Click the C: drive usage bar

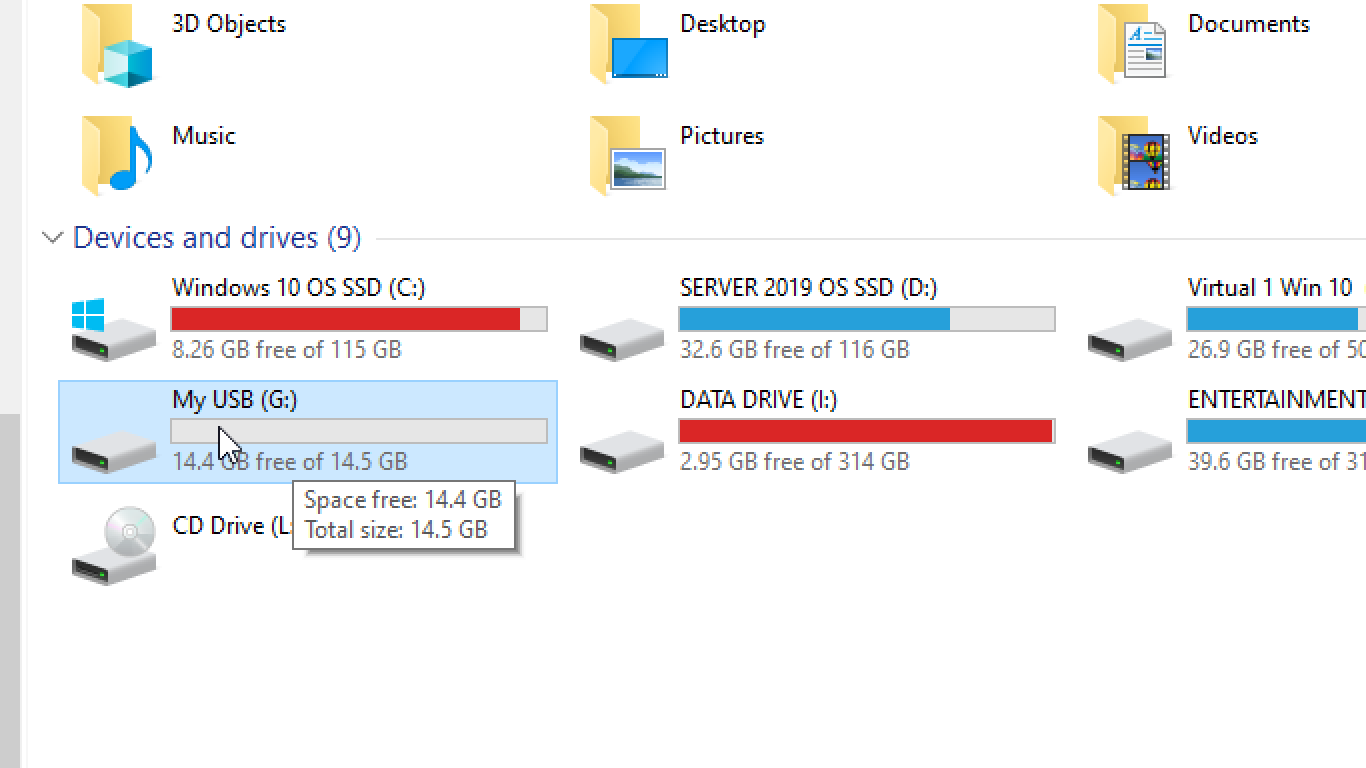point(358,318)
